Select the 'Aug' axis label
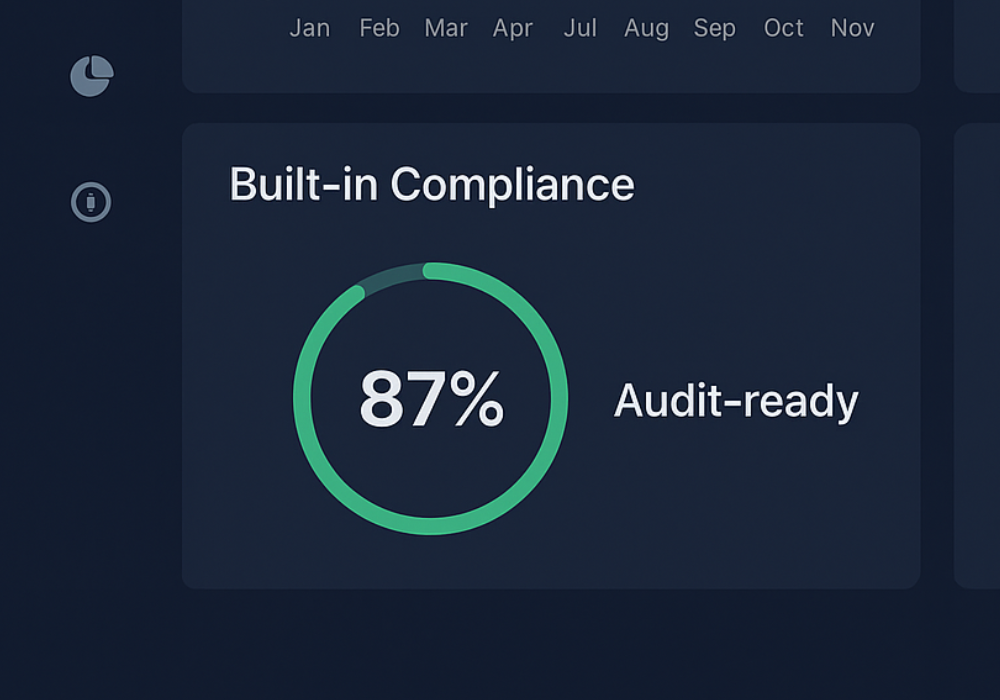1000x700 pixels. [x=647, y=29]
